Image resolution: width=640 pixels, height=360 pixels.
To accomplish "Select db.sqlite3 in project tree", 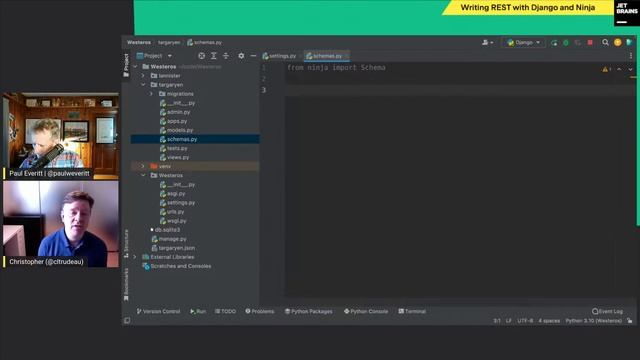I will [165, 230].
